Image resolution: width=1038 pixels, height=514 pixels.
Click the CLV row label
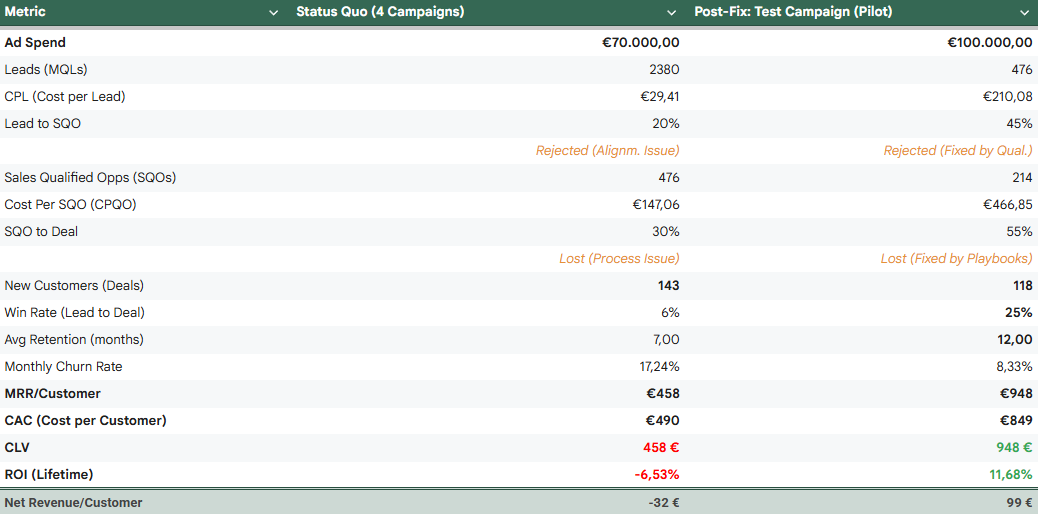pyautogui.click(x=17, y=448)
